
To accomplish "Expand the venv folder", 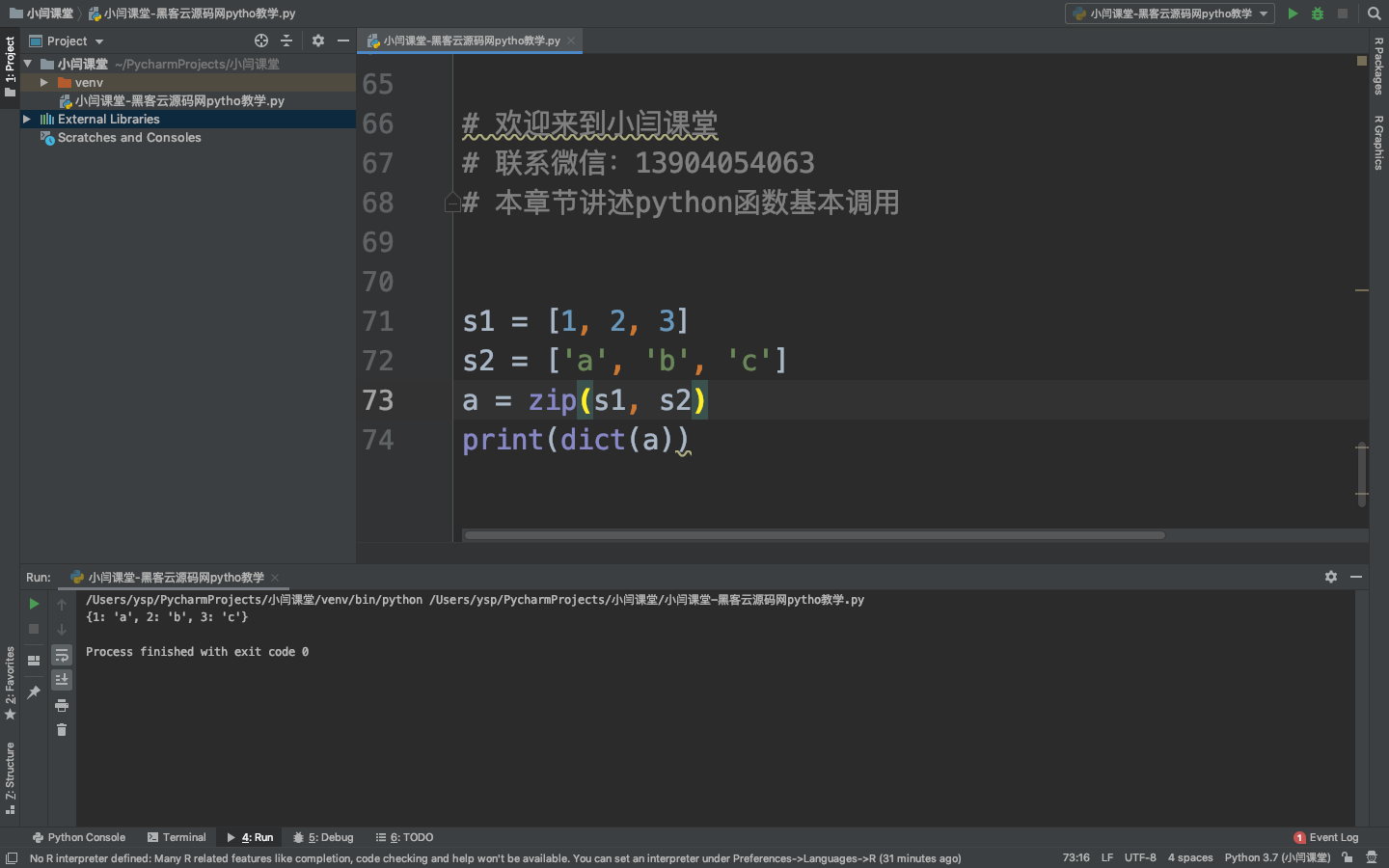I will [x=44, y=83].
